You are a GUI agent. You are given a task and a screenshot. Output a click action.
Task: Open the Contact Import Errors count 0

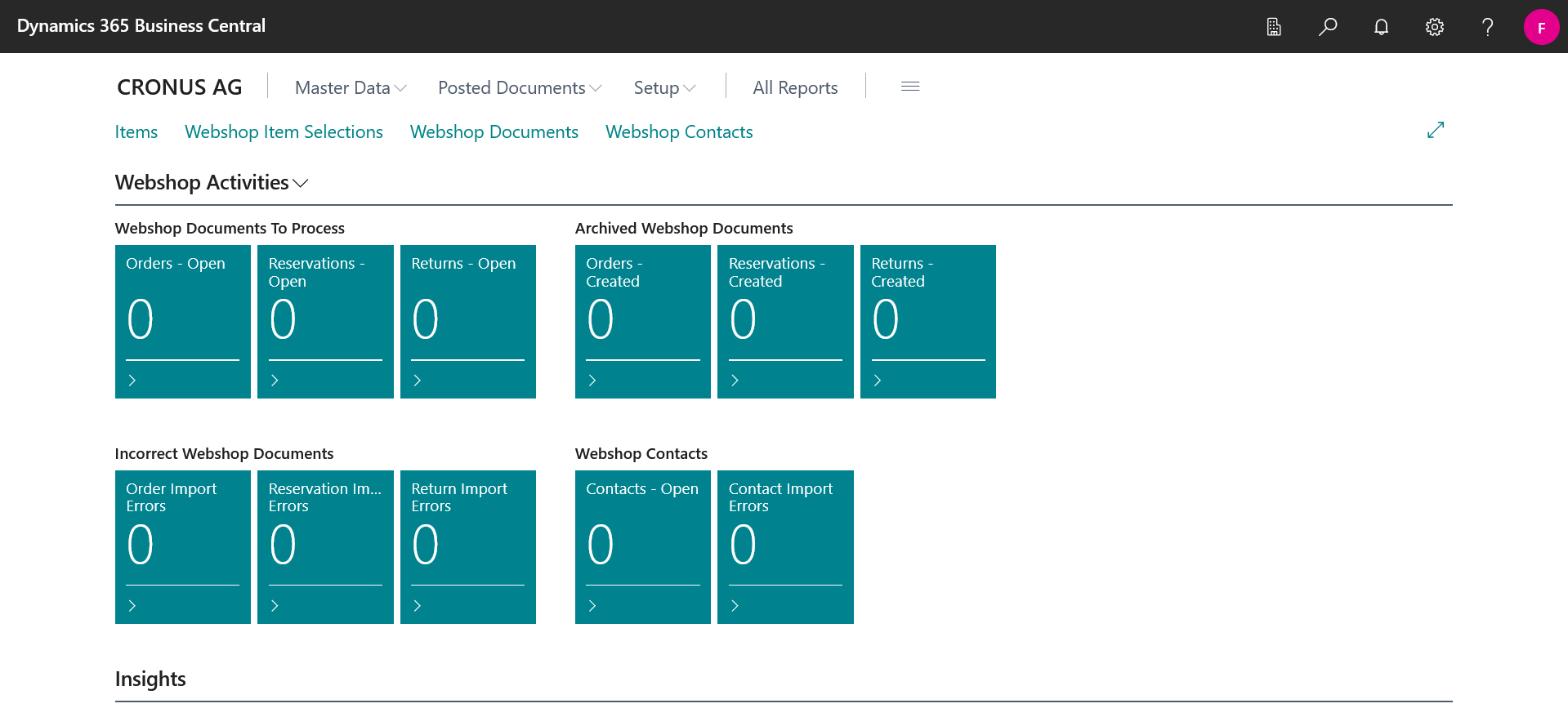tap(743, 545)
